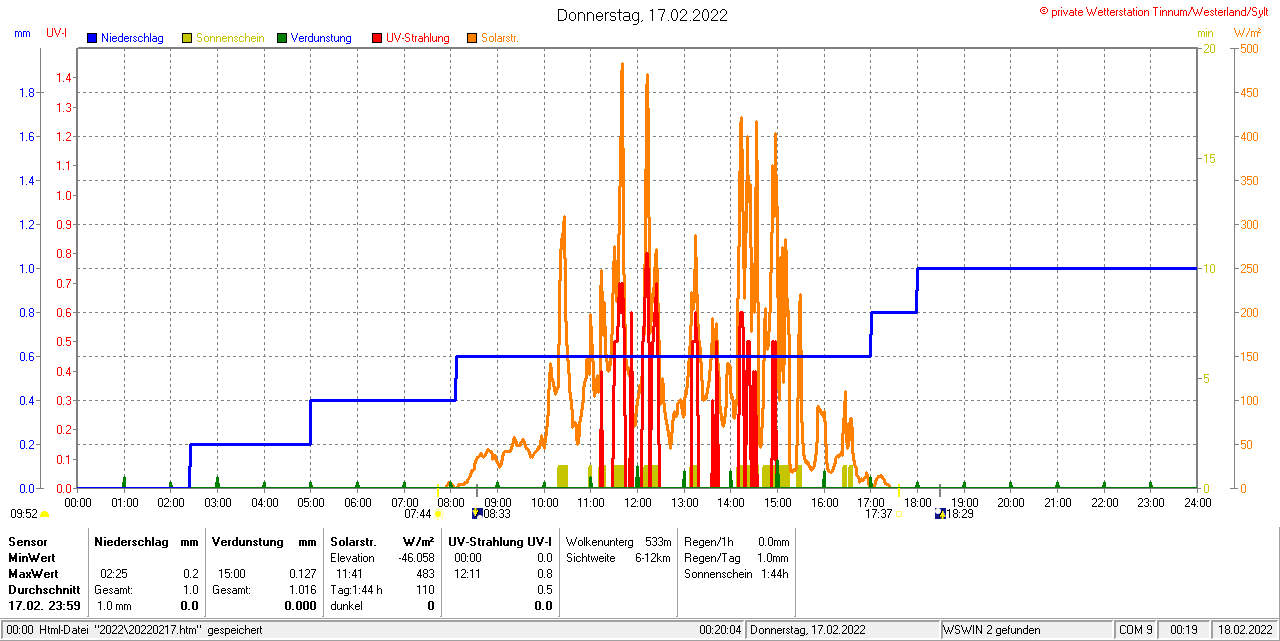Click the dunkel label in Solarstr. column
The height and width of the screenshot is (641, 1280).
pyautogui.click(x=346, y=606)
